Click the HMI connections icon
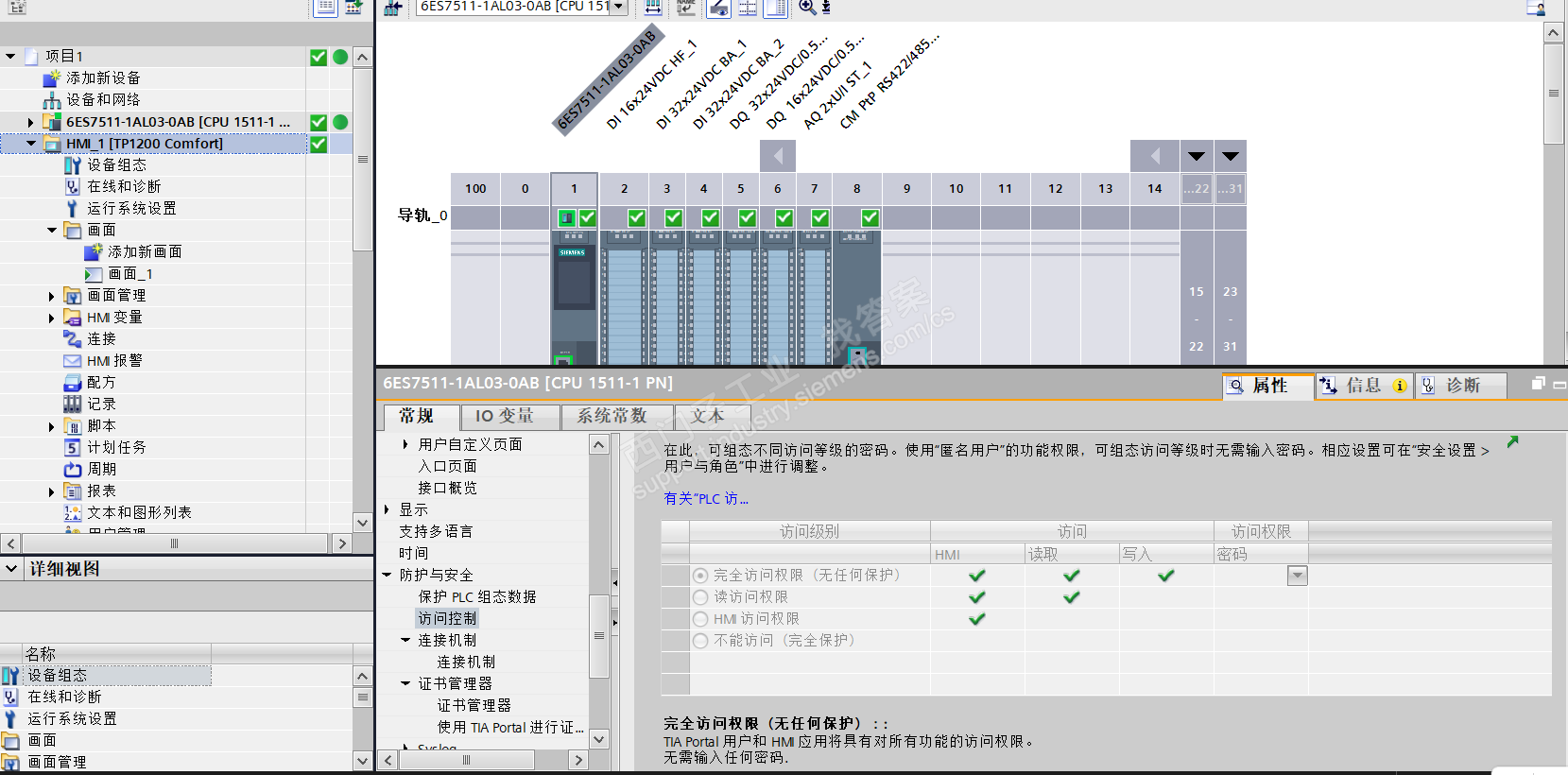1568x775 pixels. [x=73, y=339]
